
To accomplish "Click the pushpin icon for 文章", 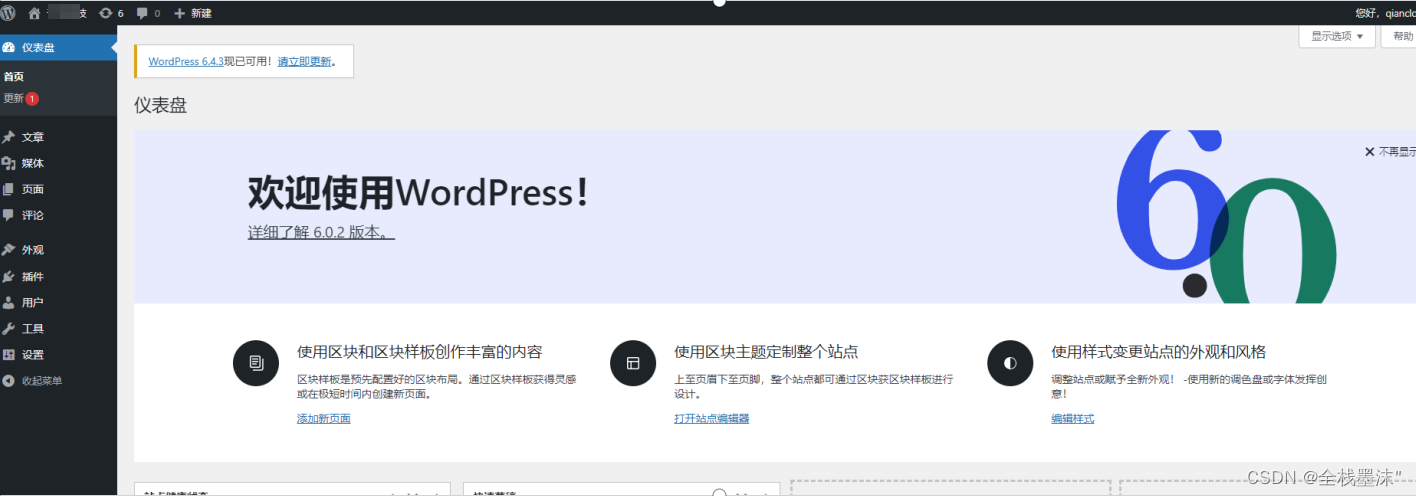I will click(x=9, y=137).
